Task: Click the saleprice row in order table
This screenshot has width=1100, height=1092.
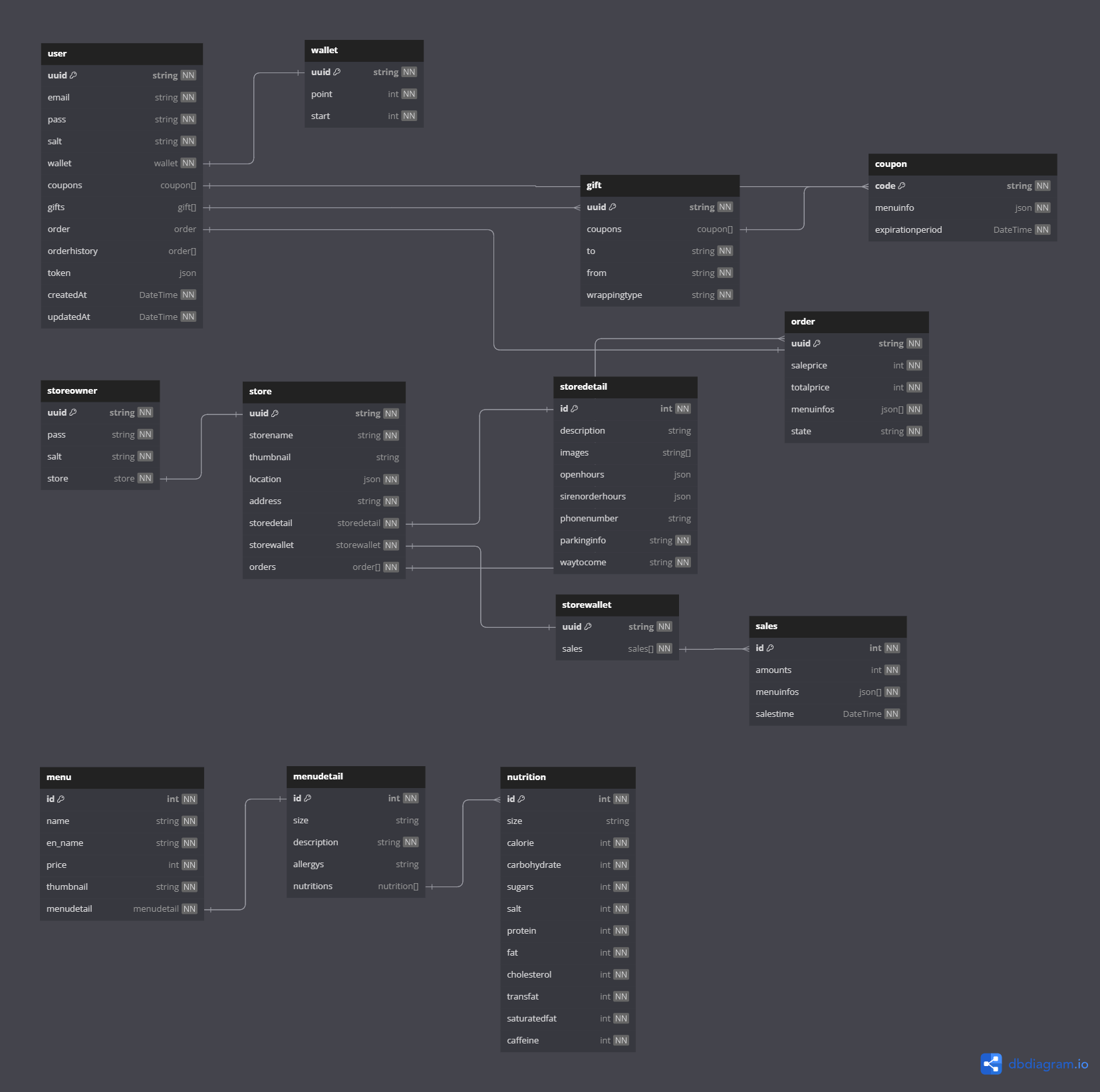Action: [x=857, y=366]
